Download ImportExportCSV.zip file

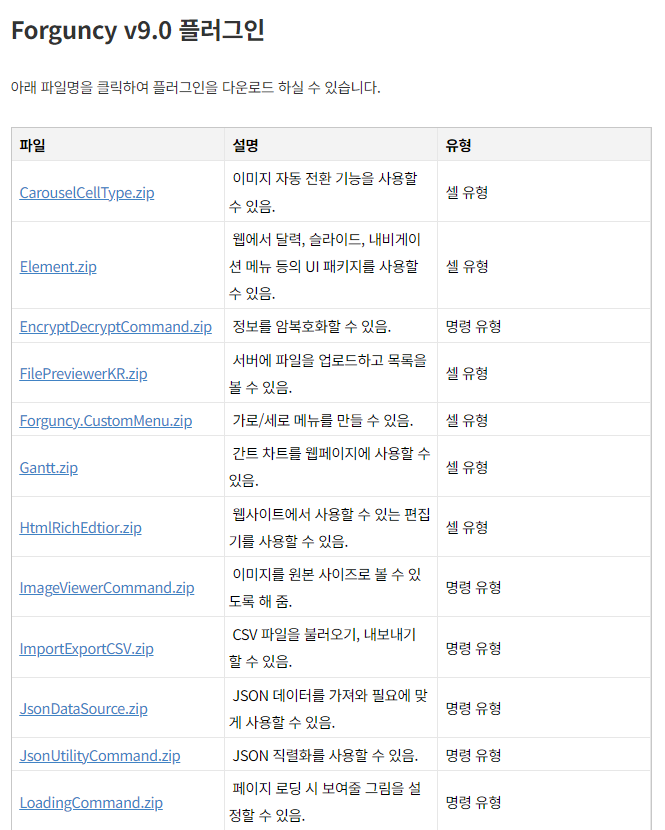point(86,648)
